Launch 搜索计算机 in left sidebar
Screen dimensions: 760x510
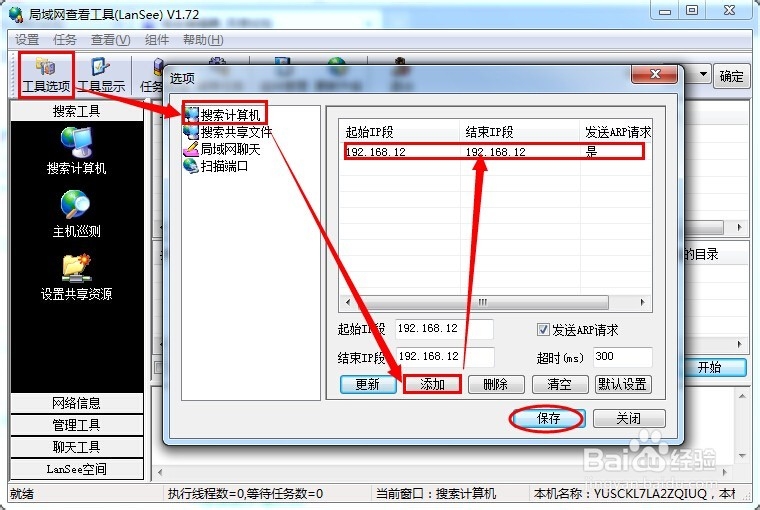coord(76,151)
